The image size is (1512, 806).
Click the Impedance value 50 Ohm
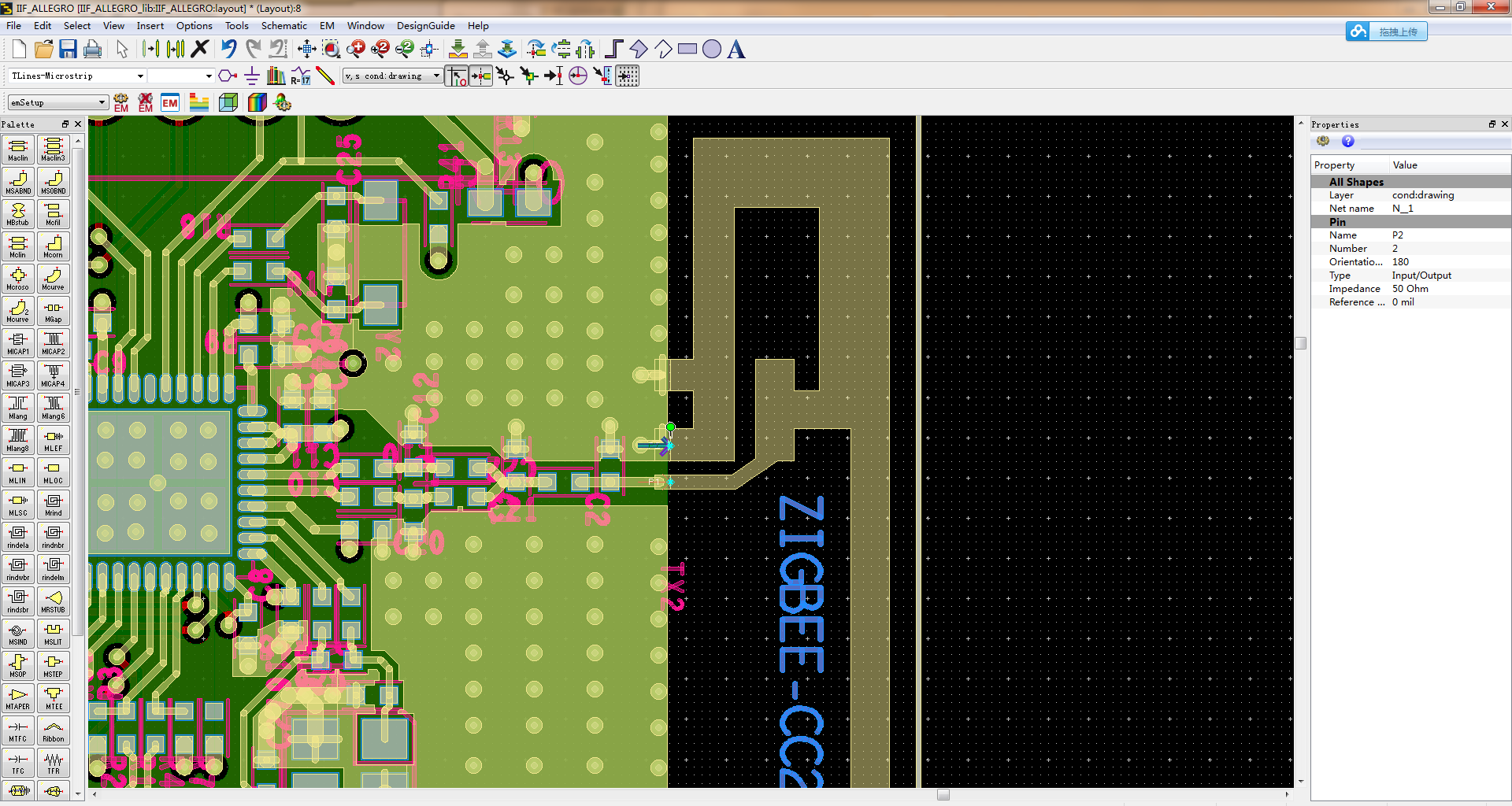tap(1410, 289)
